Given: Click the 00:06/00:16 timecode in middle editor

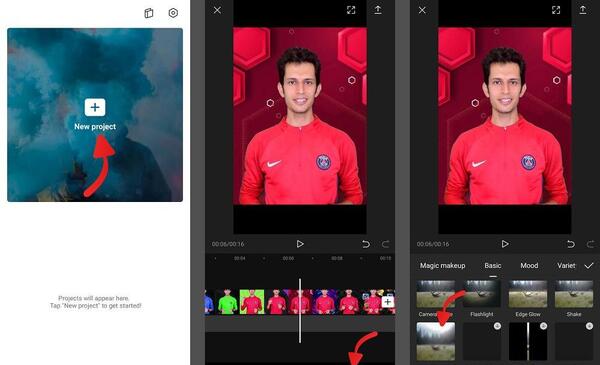Looking at the screenshot, I should coord(228,244).
